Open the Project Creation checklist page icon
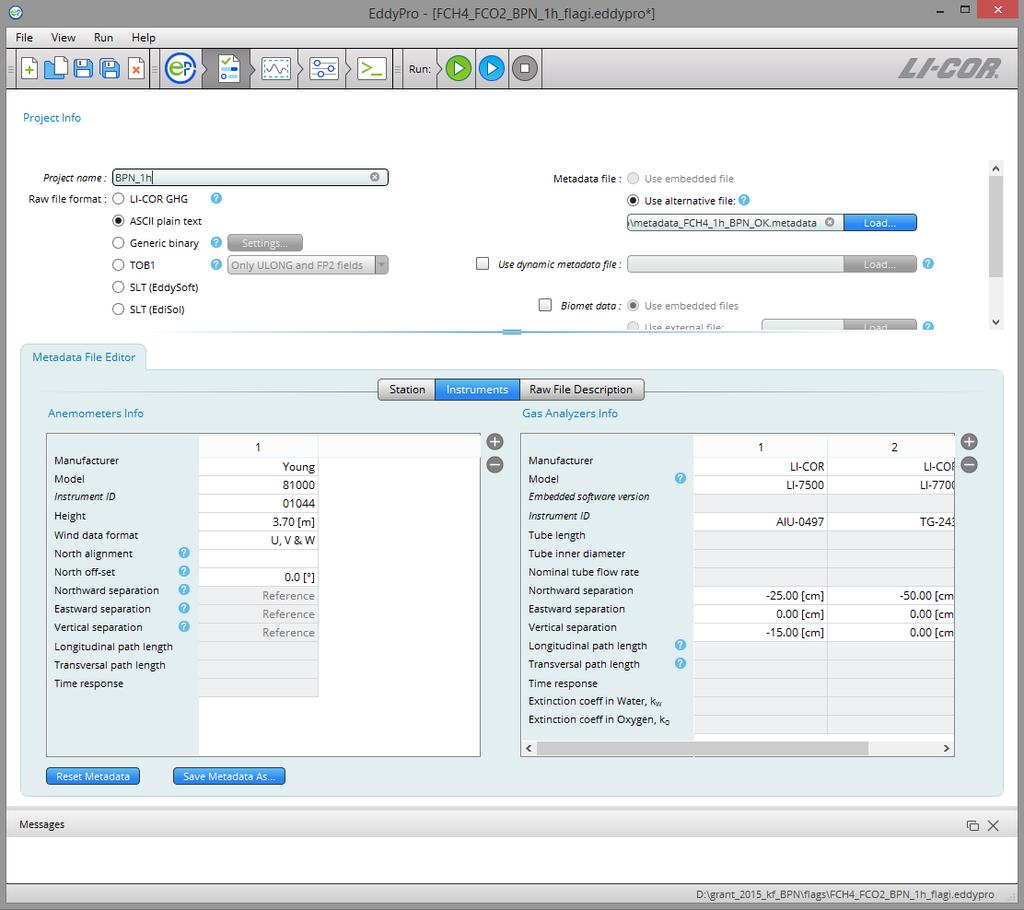 [x=229, y=68]
